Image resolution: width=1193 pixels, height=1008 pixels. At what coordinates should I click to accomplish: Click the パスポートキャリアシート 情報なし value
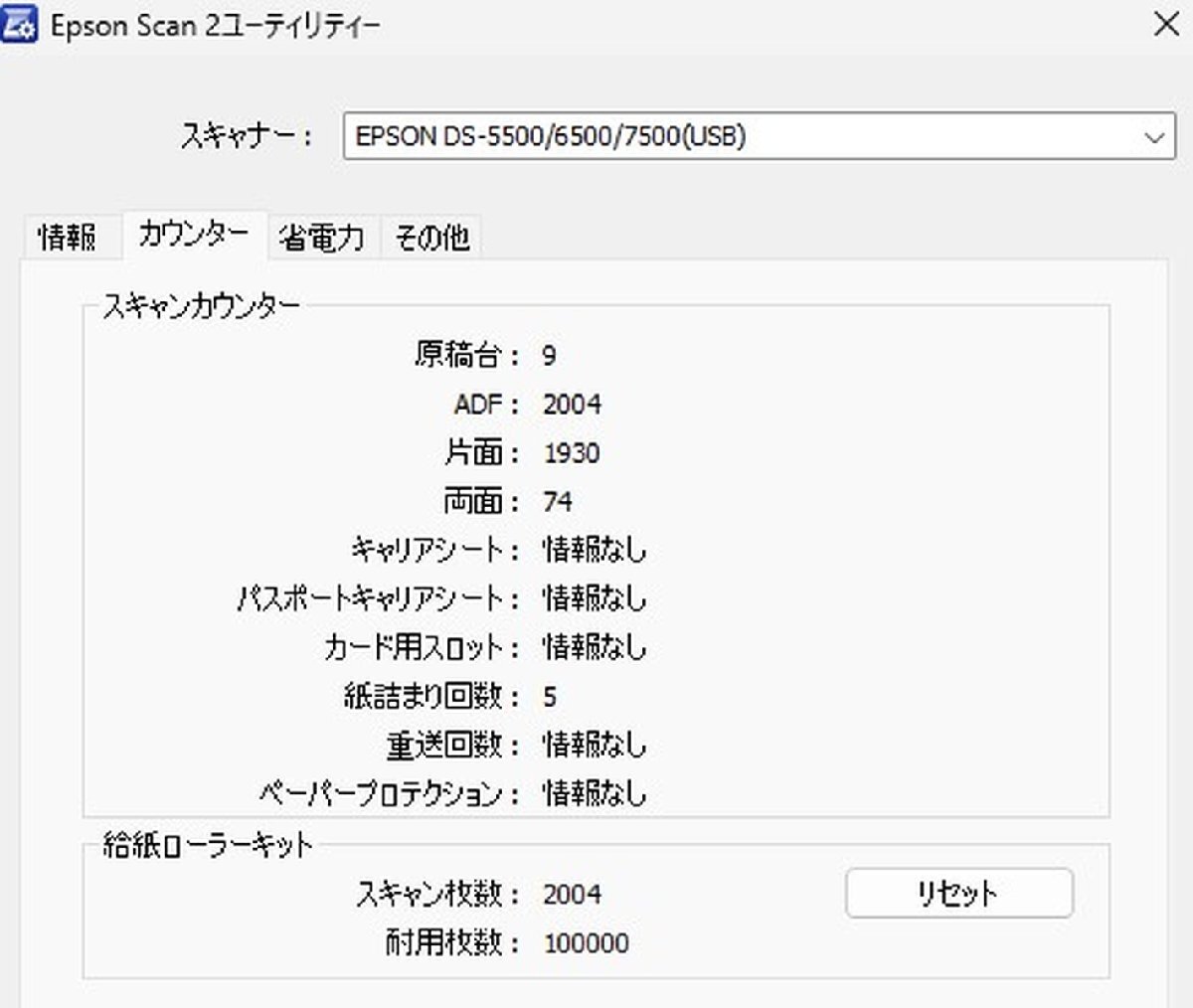595,598
